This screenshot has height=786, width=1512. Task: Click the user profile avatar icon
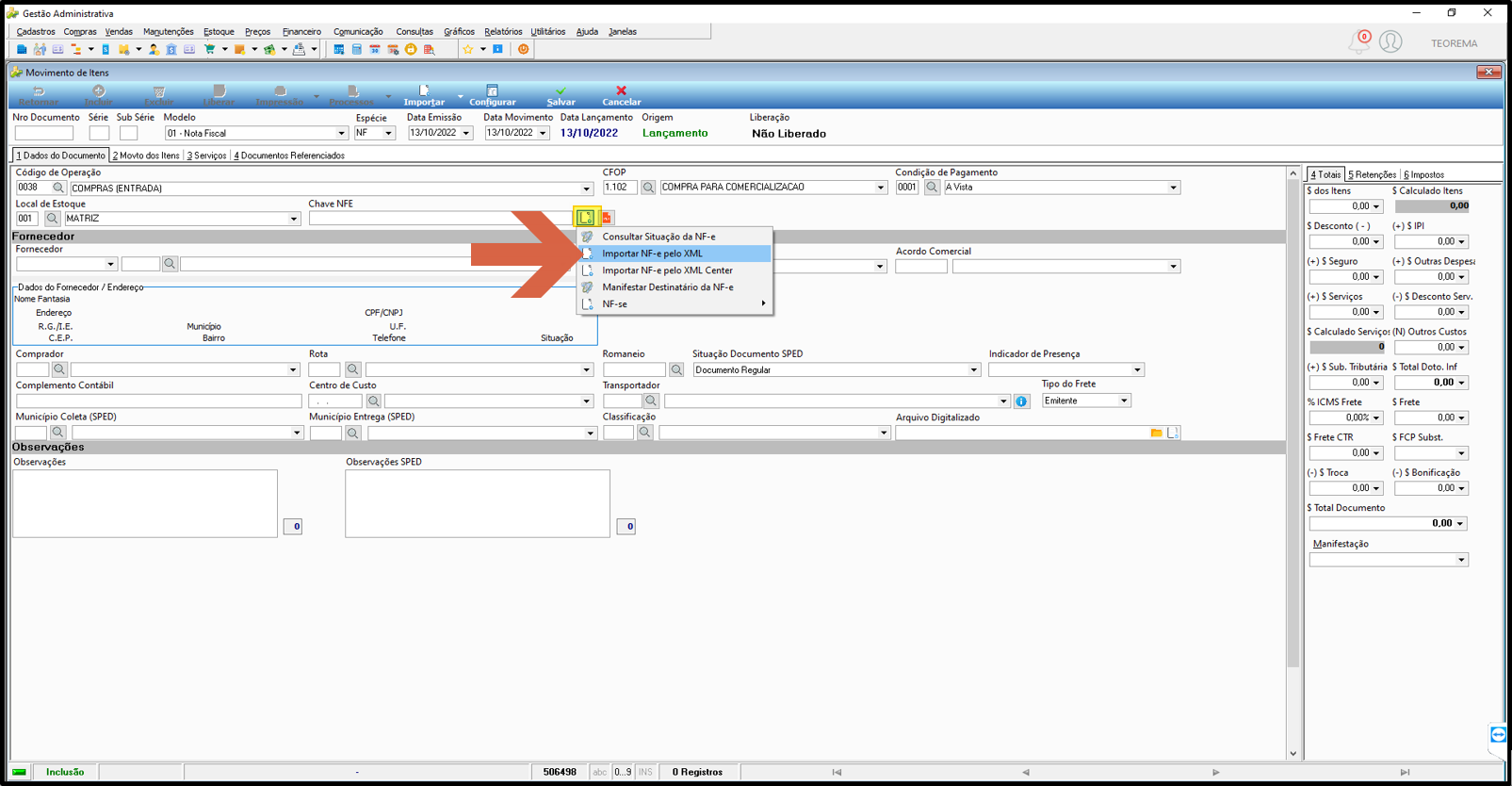tap(1390, 42)
